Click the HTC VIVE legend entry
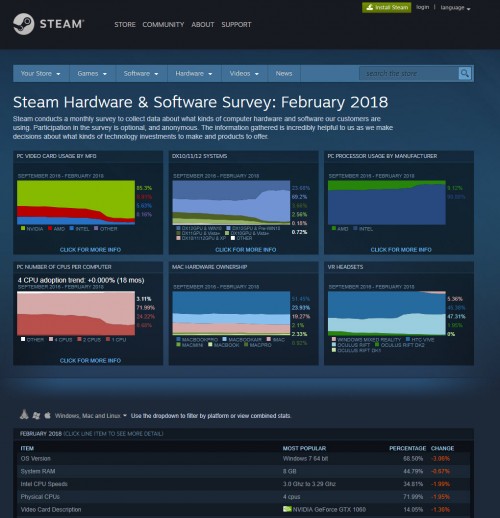The width and height of the screenshot is (500, 518). point(420,340)
